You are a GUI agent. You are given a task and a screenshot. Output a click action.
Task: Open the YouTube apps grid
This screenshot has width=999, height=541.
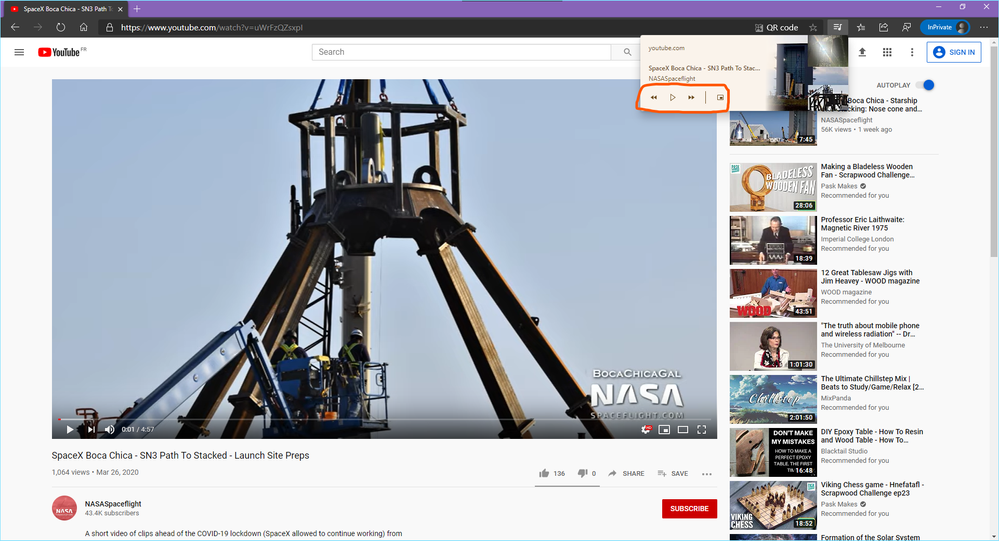[x=887, y=52]
